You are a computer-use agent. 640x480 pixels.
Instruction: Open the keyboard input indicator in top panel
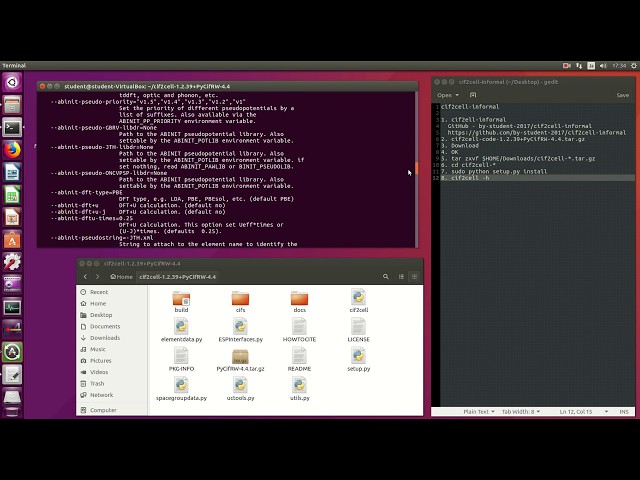[591, 66]
